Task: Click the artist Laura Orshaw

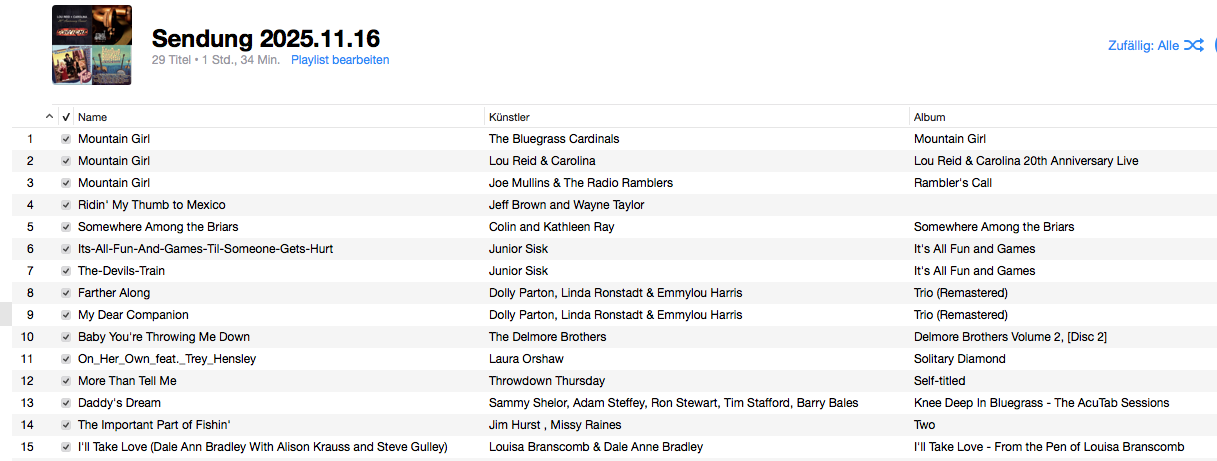Action: tap(525, 359)
